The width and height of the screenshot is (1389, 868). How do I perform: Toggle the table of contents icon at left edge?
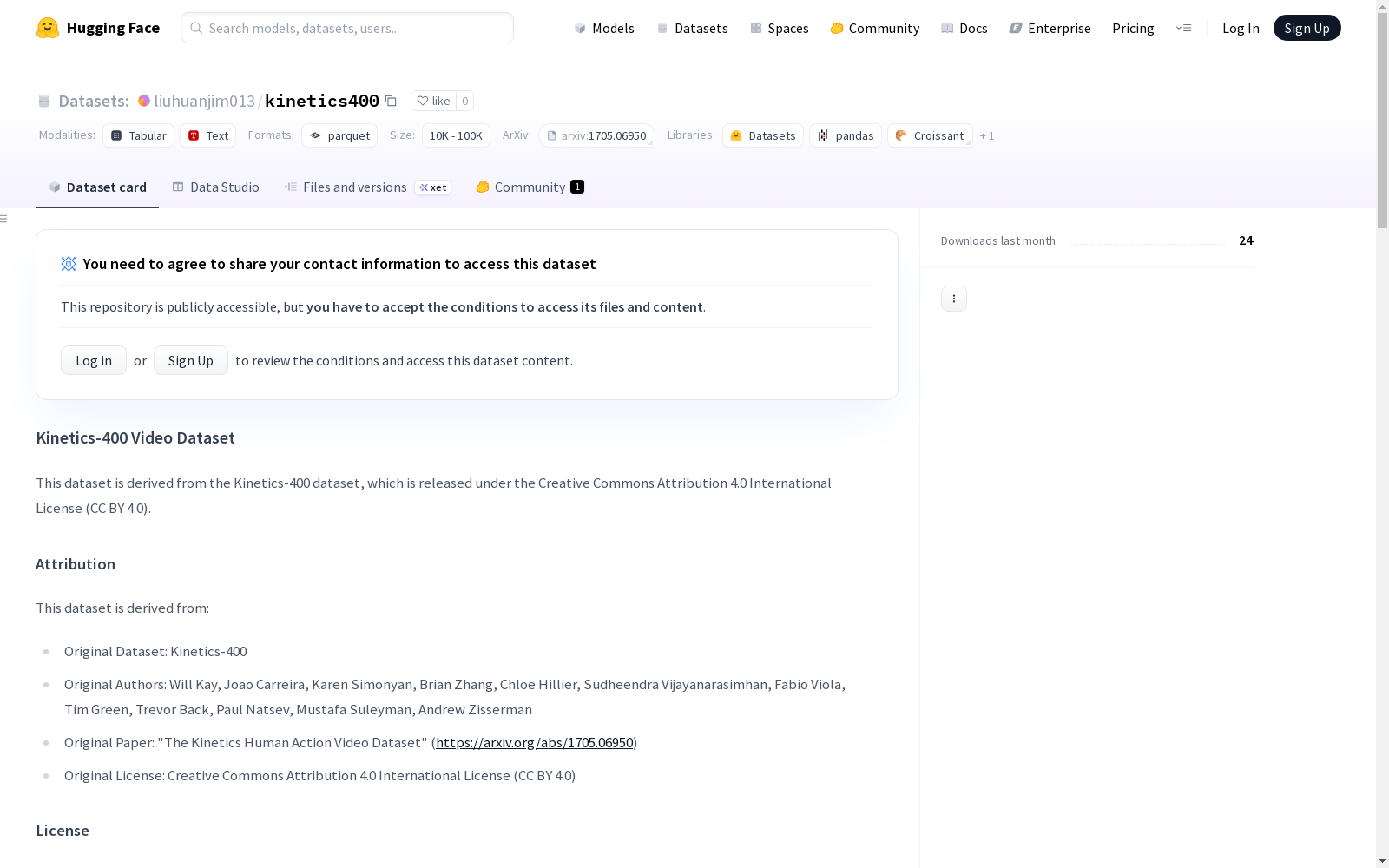pyautogui.click(x=4, y=219)
